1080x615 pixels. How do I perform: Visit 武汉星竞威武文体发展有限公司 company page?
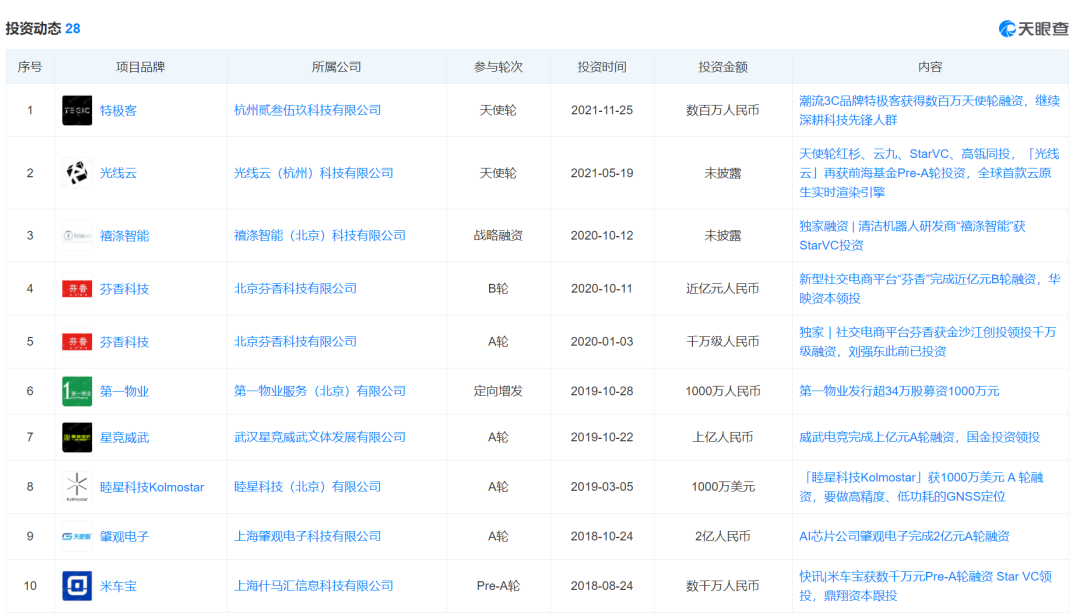click(x=320, y=437)
